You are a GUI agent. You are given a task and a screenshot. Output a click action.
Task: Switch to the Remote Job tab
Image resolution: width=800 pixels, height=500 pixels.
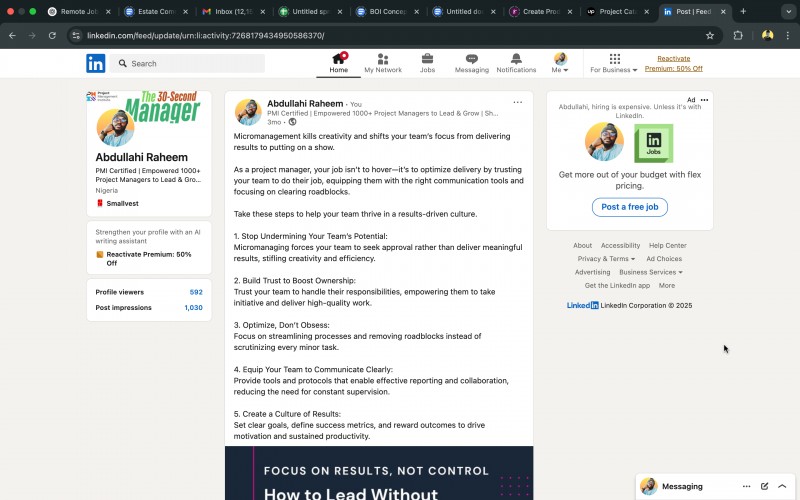[x=79, y=11]
